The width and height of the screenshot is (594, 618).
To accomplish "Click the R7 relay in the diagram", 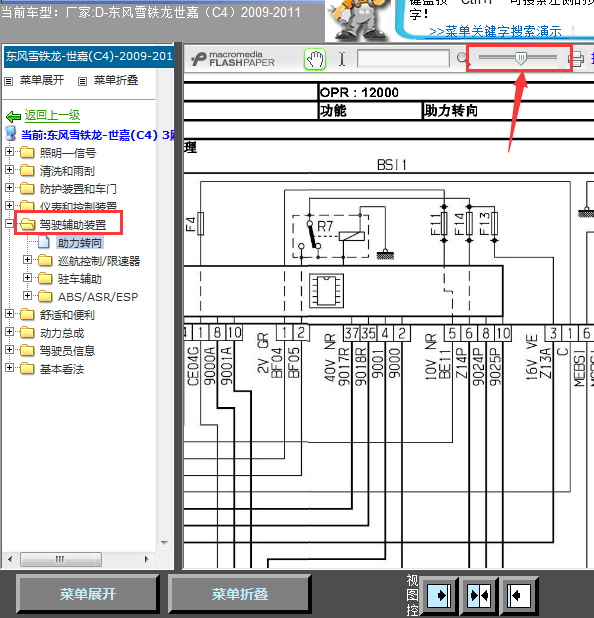I will pos(330,236).
